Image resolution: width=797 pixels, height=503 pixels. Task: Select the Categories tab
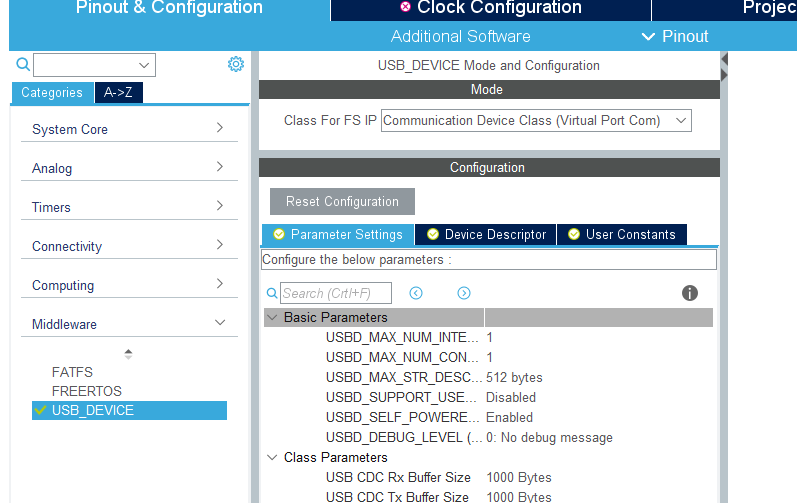tap(52, 92)
